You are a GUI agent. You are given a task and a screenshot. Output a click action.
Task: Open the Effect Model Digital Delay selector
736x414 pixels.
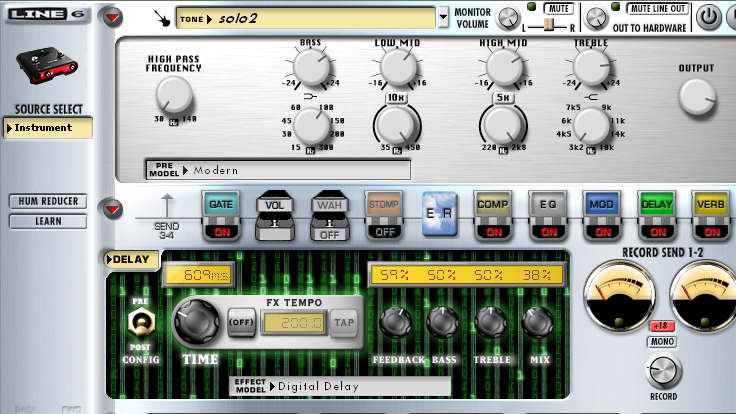(340, 386)
